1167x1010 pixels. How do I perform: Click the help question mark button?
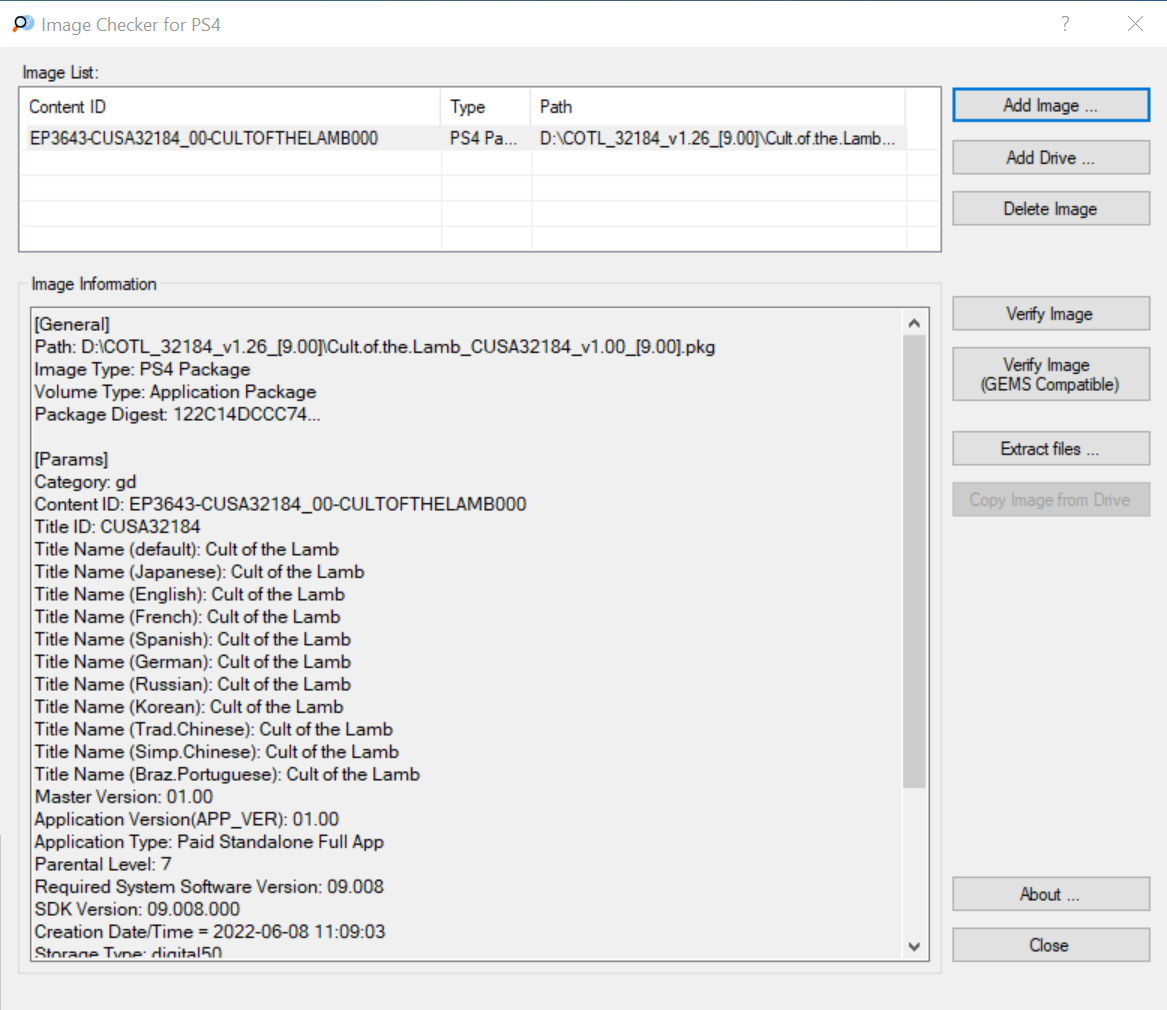pos(1065,24)
